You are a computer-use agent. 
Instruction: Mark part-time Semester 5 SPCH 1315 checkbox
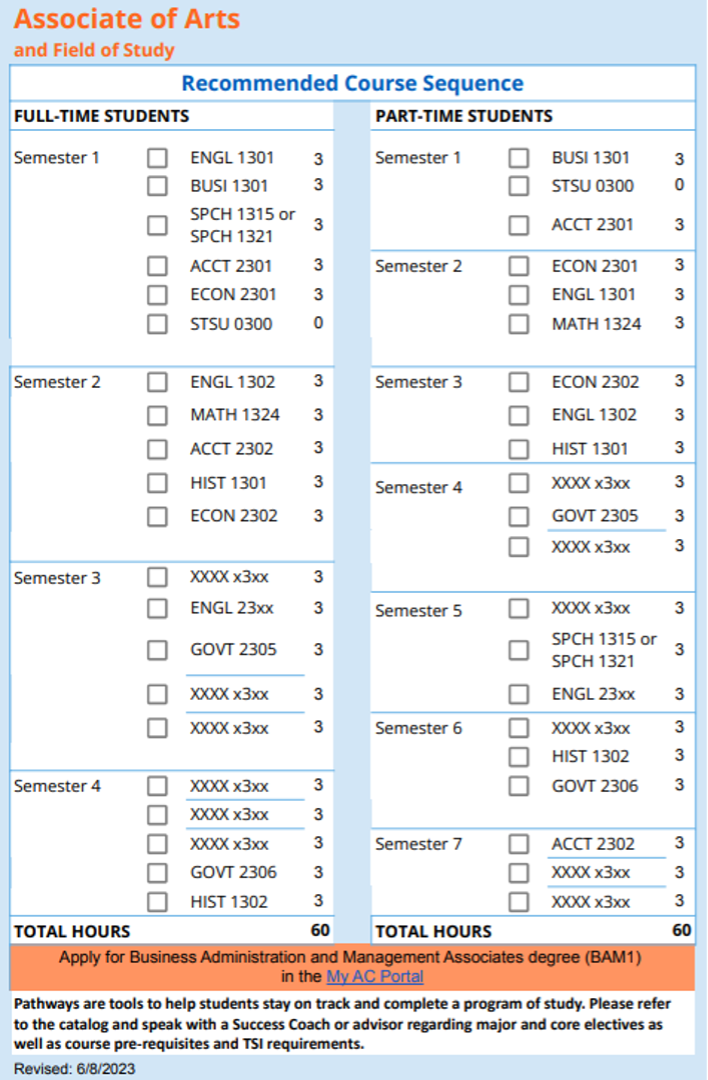point(518,650)
